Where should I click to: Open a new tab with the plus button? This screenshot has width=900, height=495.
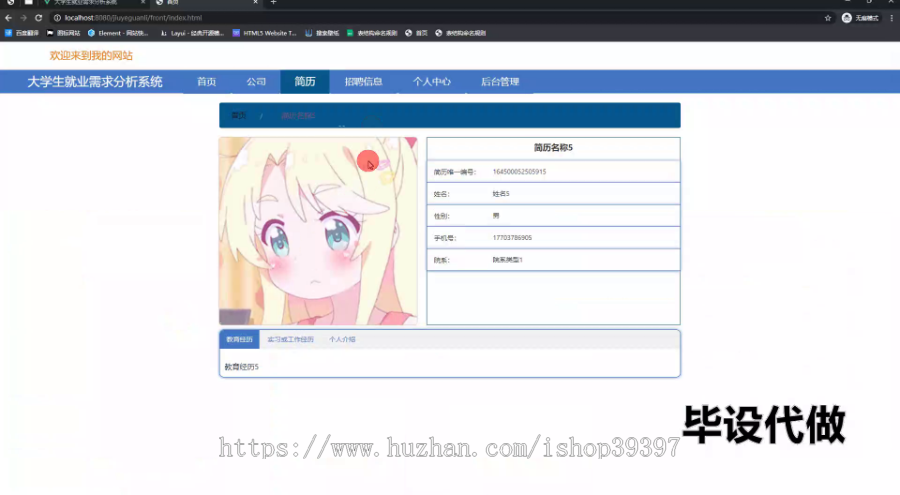click(273, 2)
